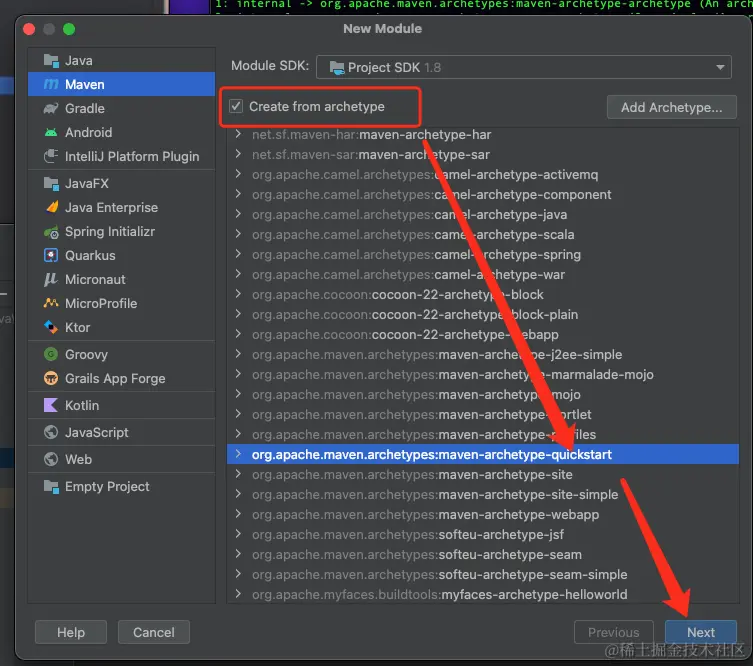
Task: Click the Quarkus icon
Action: (51, 255)
